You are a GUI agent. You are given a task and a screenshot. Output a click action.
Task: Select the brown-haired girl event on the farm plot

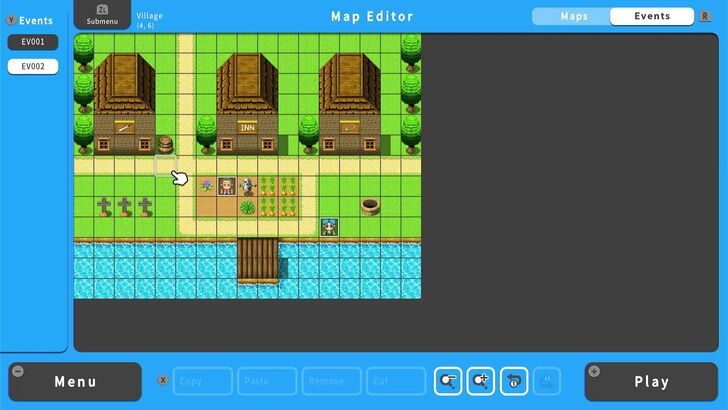pyautogui.click(x=227, y=186)
